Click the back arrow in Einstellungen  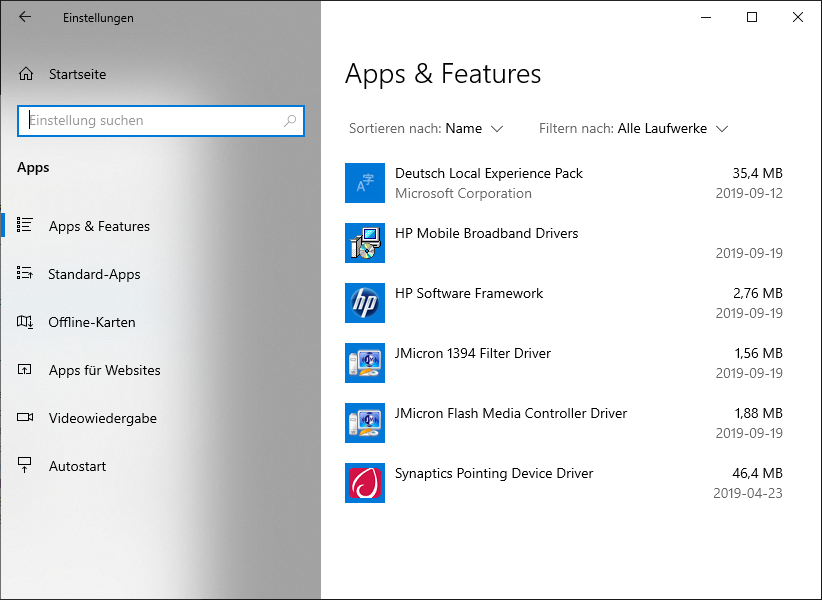(x=25, y=17)
